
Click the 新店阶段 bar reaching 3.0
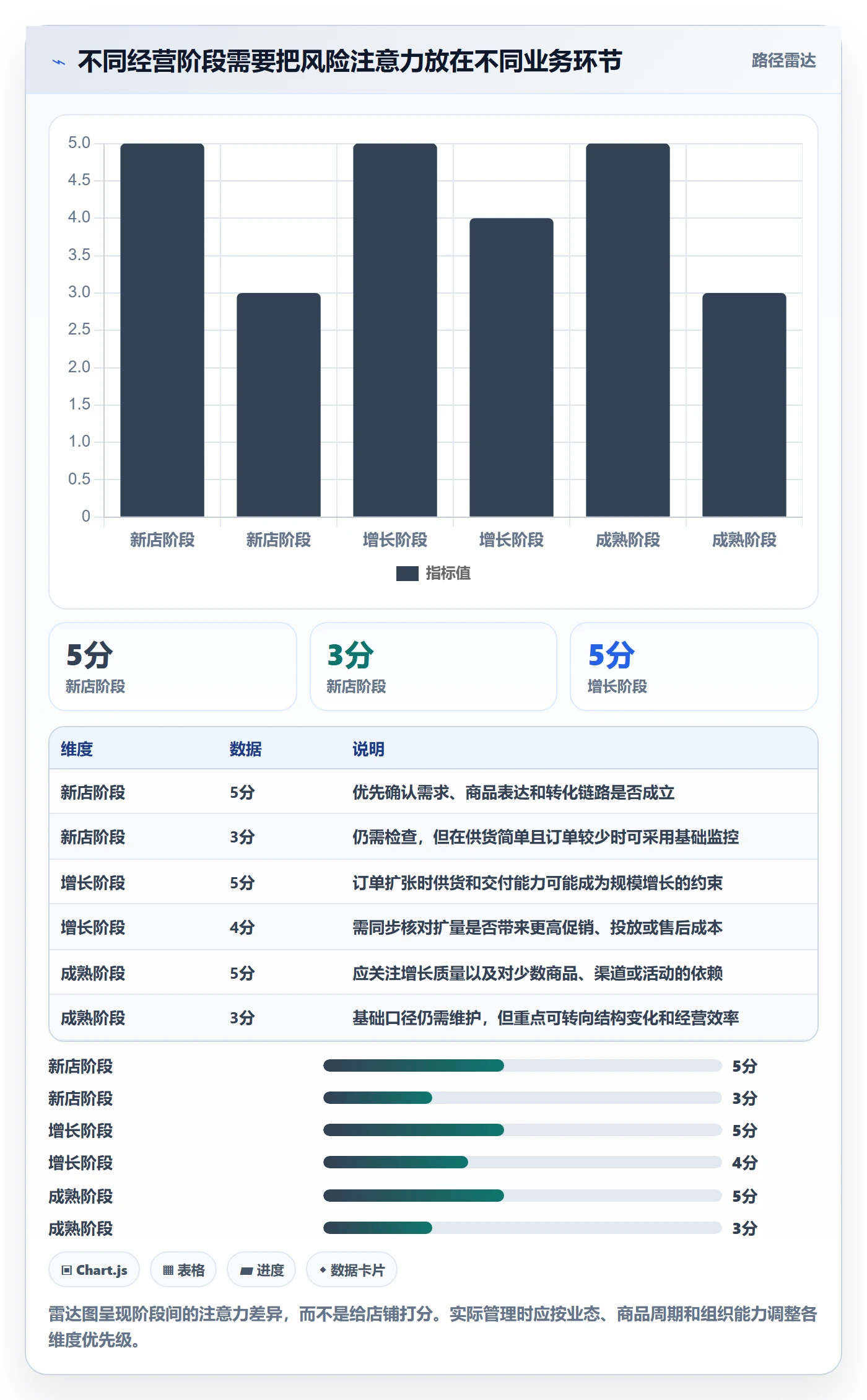tap(279, 405)
